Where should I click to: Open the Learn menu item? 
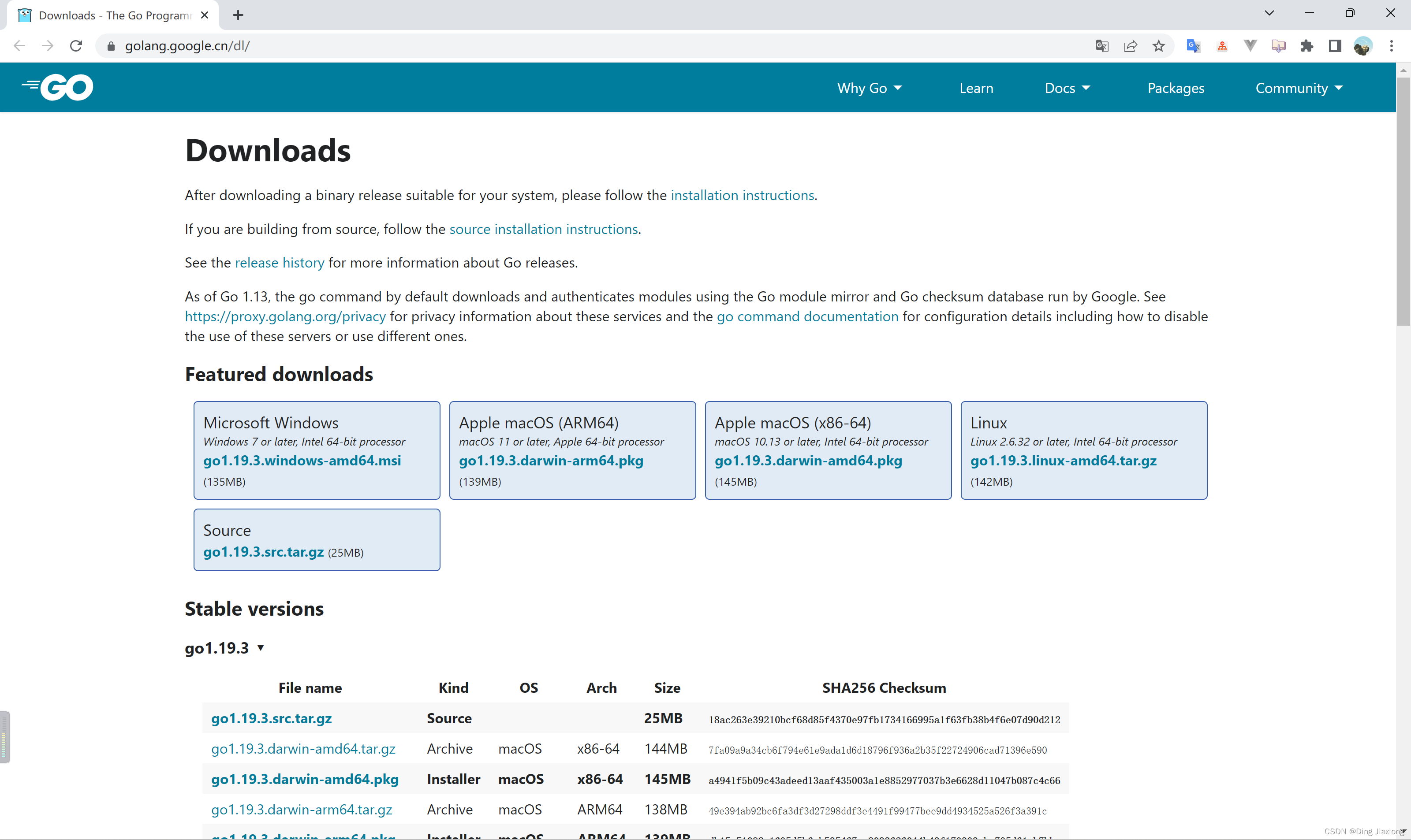(976, 88)
